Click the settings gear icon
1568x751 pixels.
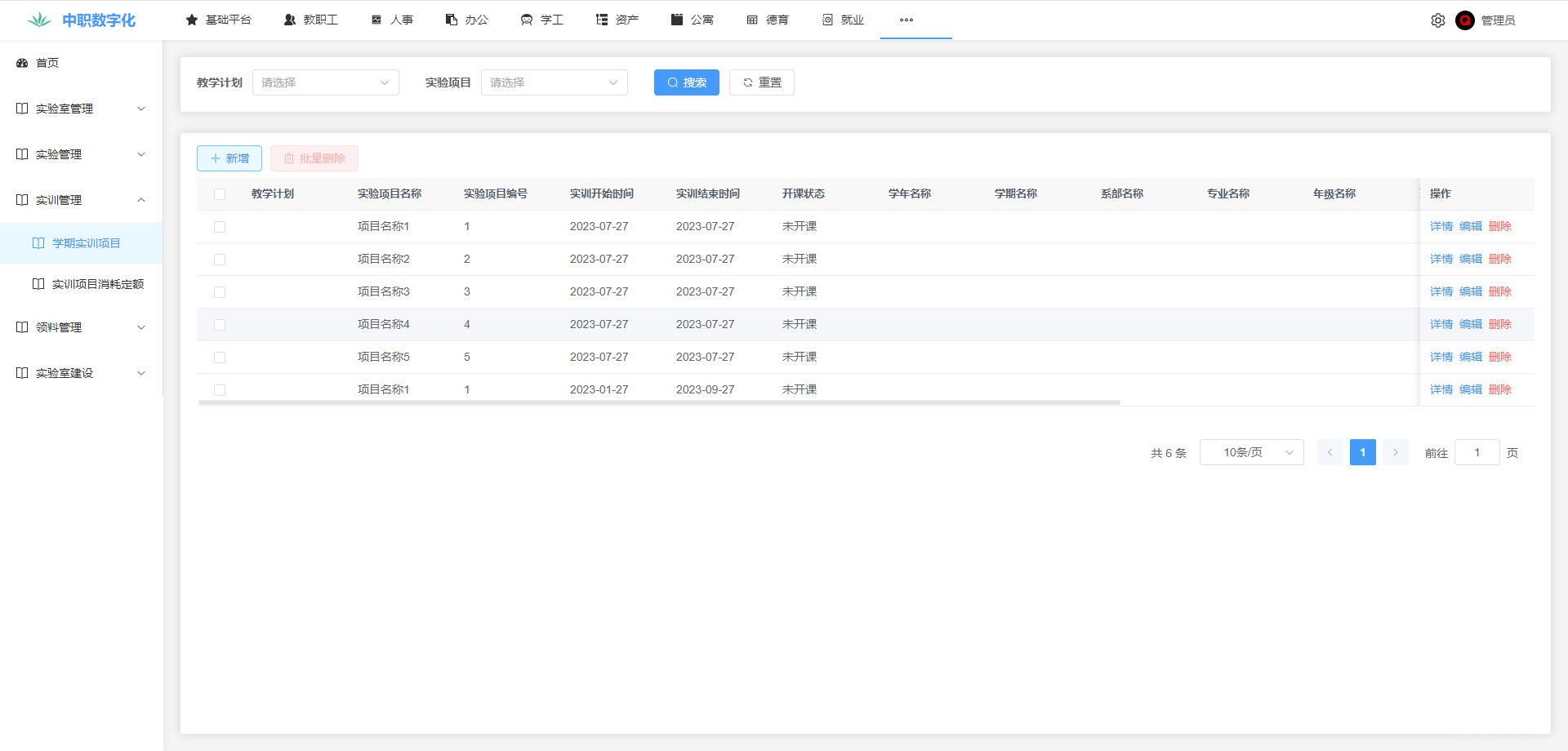tap(1437, 20)
